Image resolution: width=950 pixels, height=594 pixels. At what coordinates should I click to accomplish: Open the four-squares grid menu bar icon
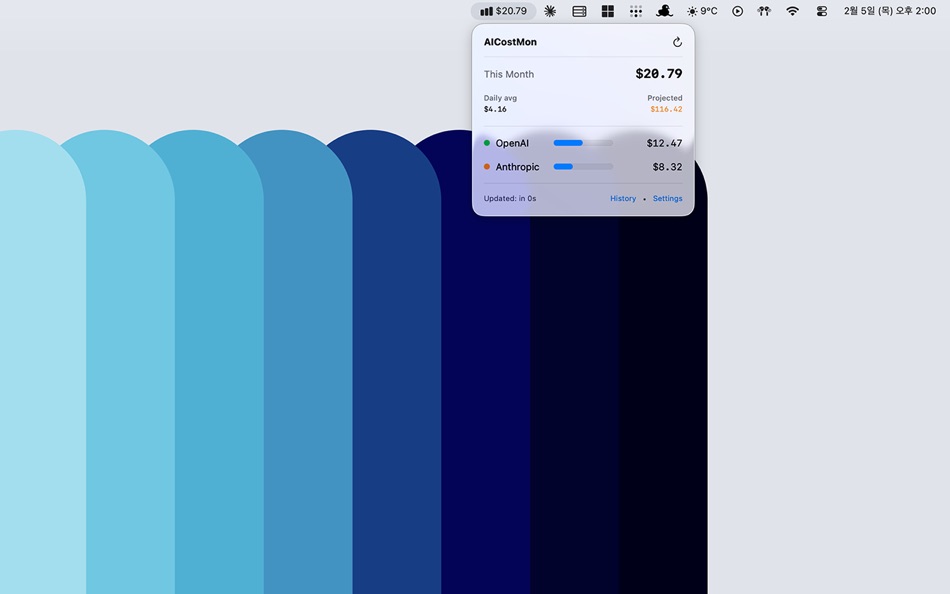click(608, 11)
